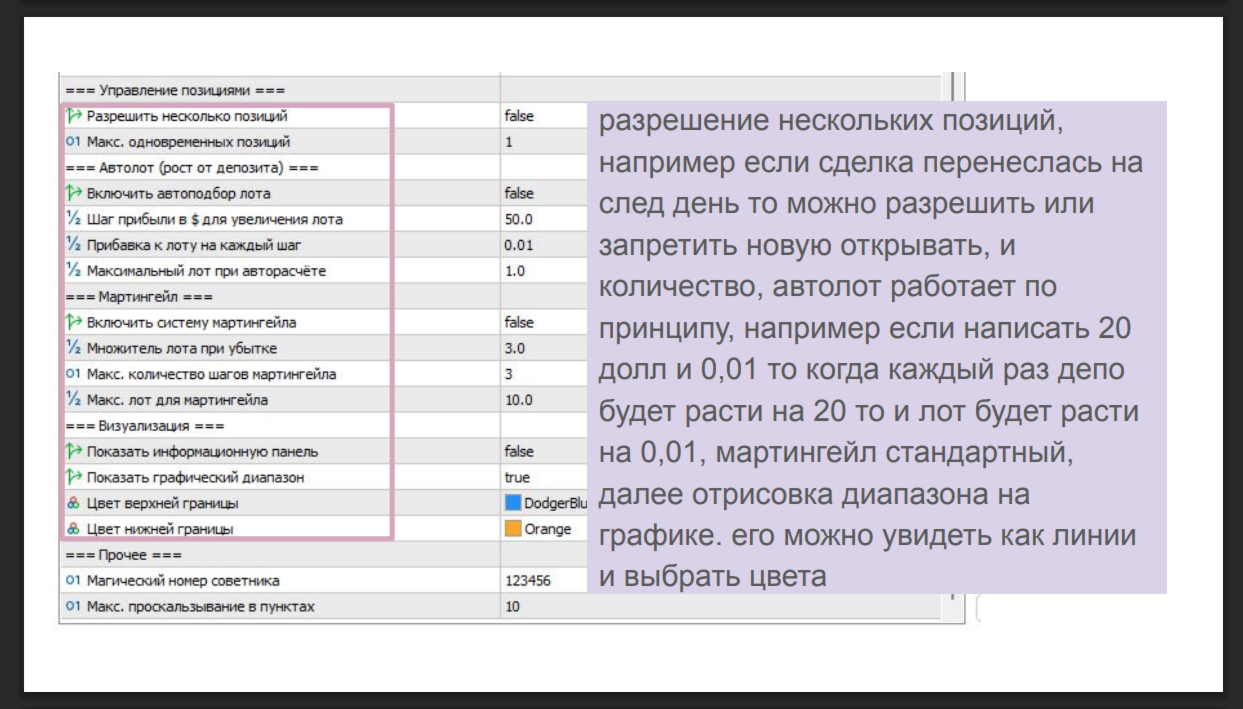
Task: Click the integer icon beside "Макс. одновременных позиций"
Action: (73, 142)
